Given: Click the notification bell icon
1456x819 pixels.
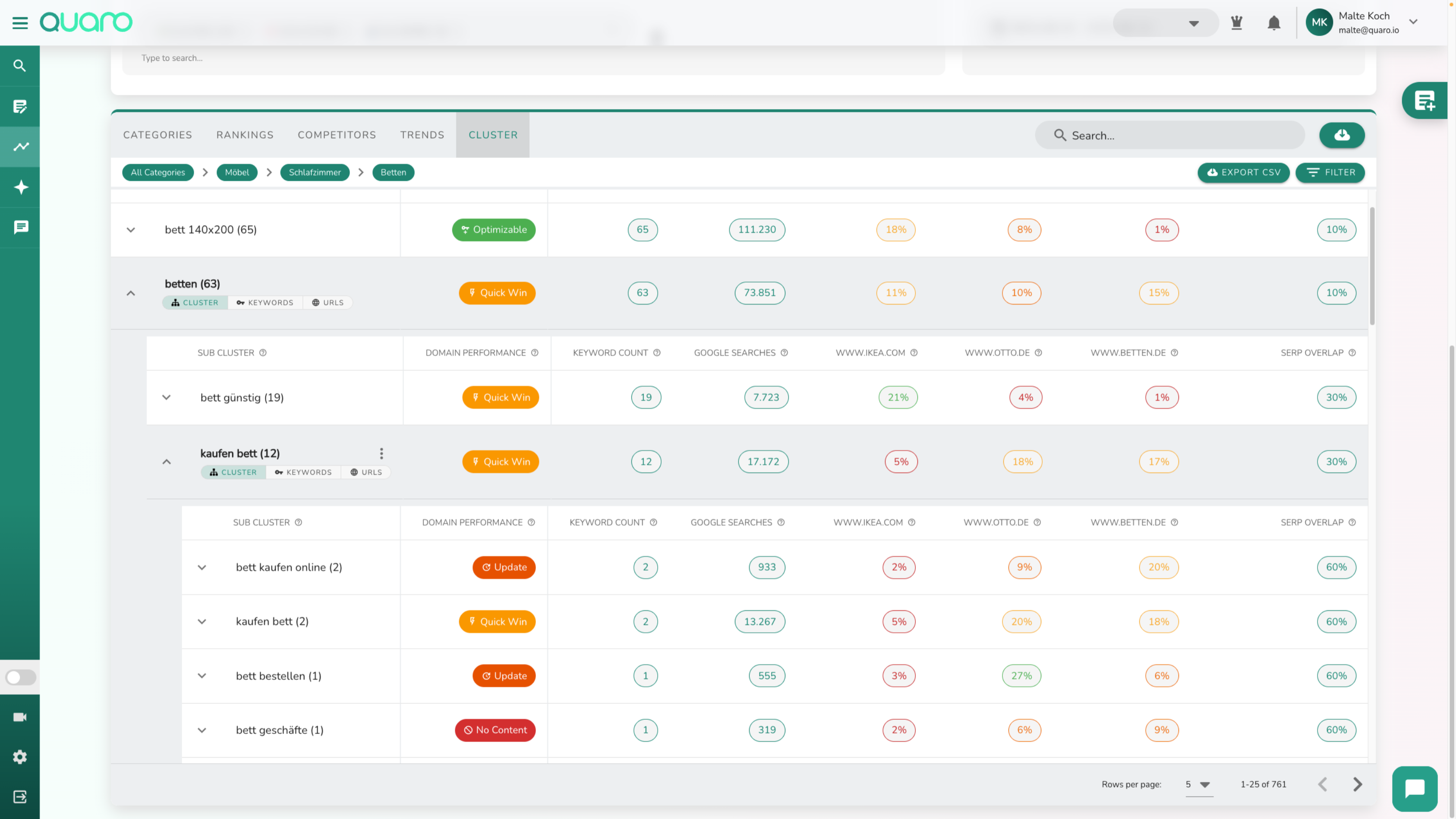Looking at the screenshot, I should 1273,22.
